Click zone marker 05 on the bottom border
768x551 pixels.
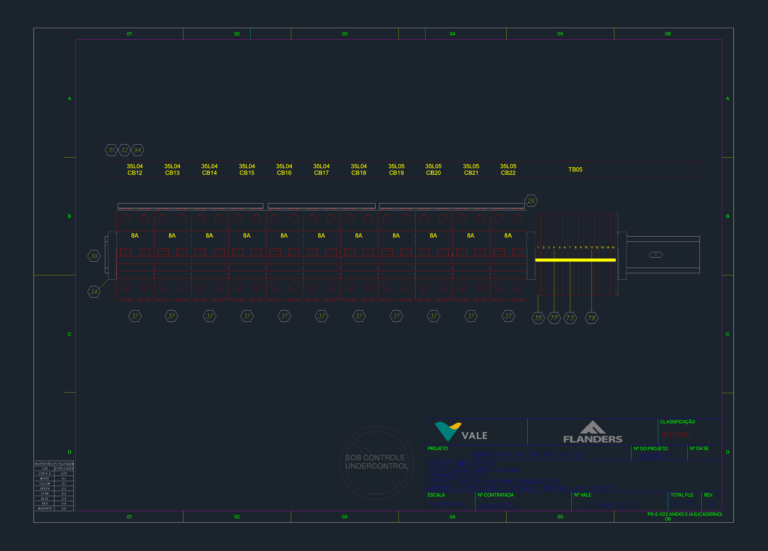[560, 517]
